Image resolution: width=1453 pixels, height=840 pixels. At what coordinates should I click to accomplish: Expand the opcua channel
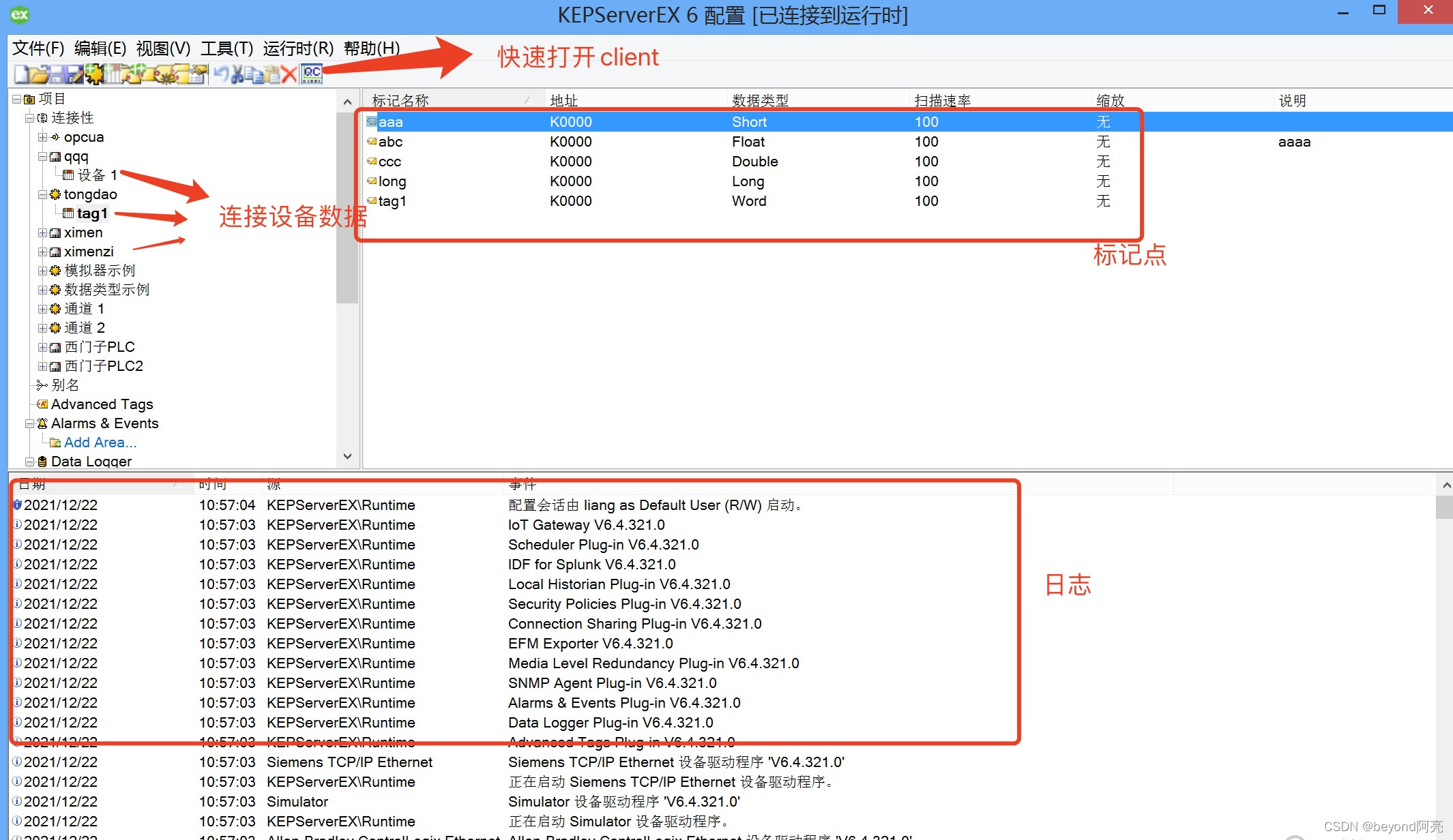pos(42,137)
